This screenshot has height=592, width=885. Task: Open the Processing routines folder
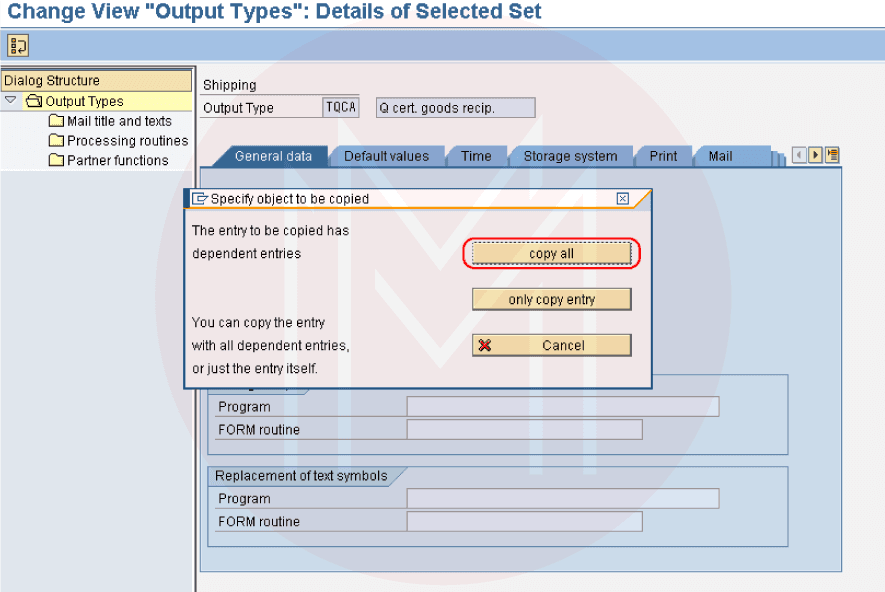126,141
